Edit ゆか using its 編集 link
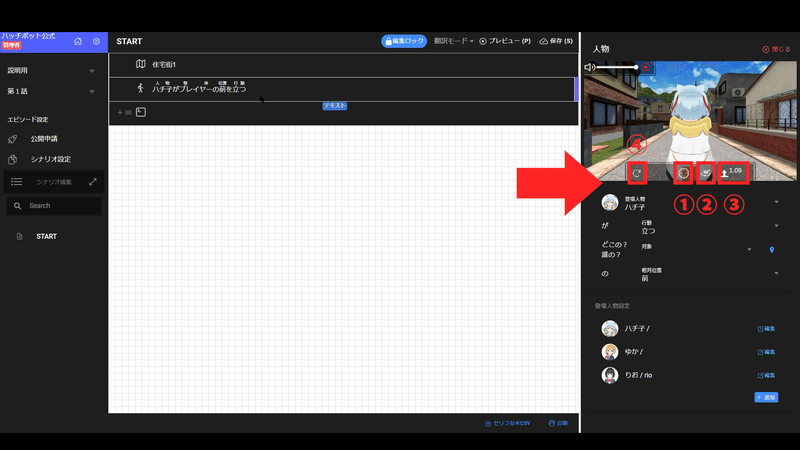The height and width of the screenshot is (450, 800). [x=766, y=352]
